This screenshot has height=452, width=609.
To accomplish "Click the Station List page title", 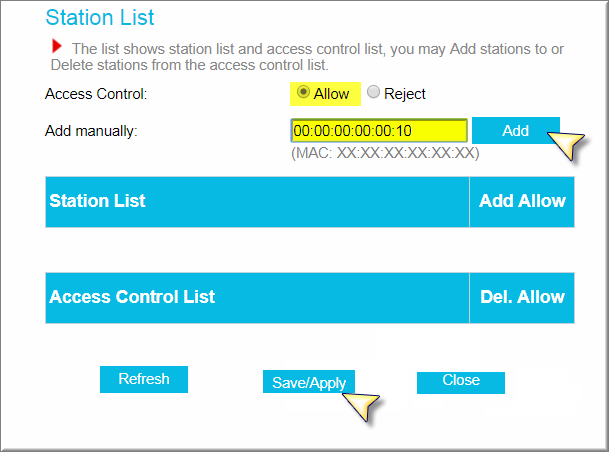I will coord(100,17).
